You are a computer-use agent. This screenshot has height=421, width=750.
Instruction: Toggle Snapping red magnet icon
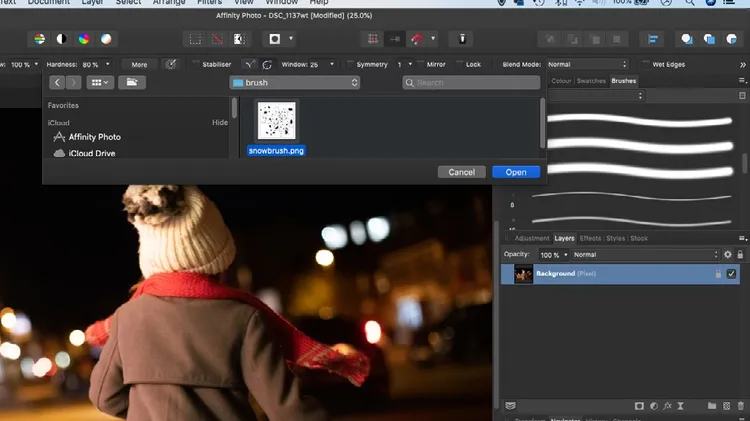point(417,39)
